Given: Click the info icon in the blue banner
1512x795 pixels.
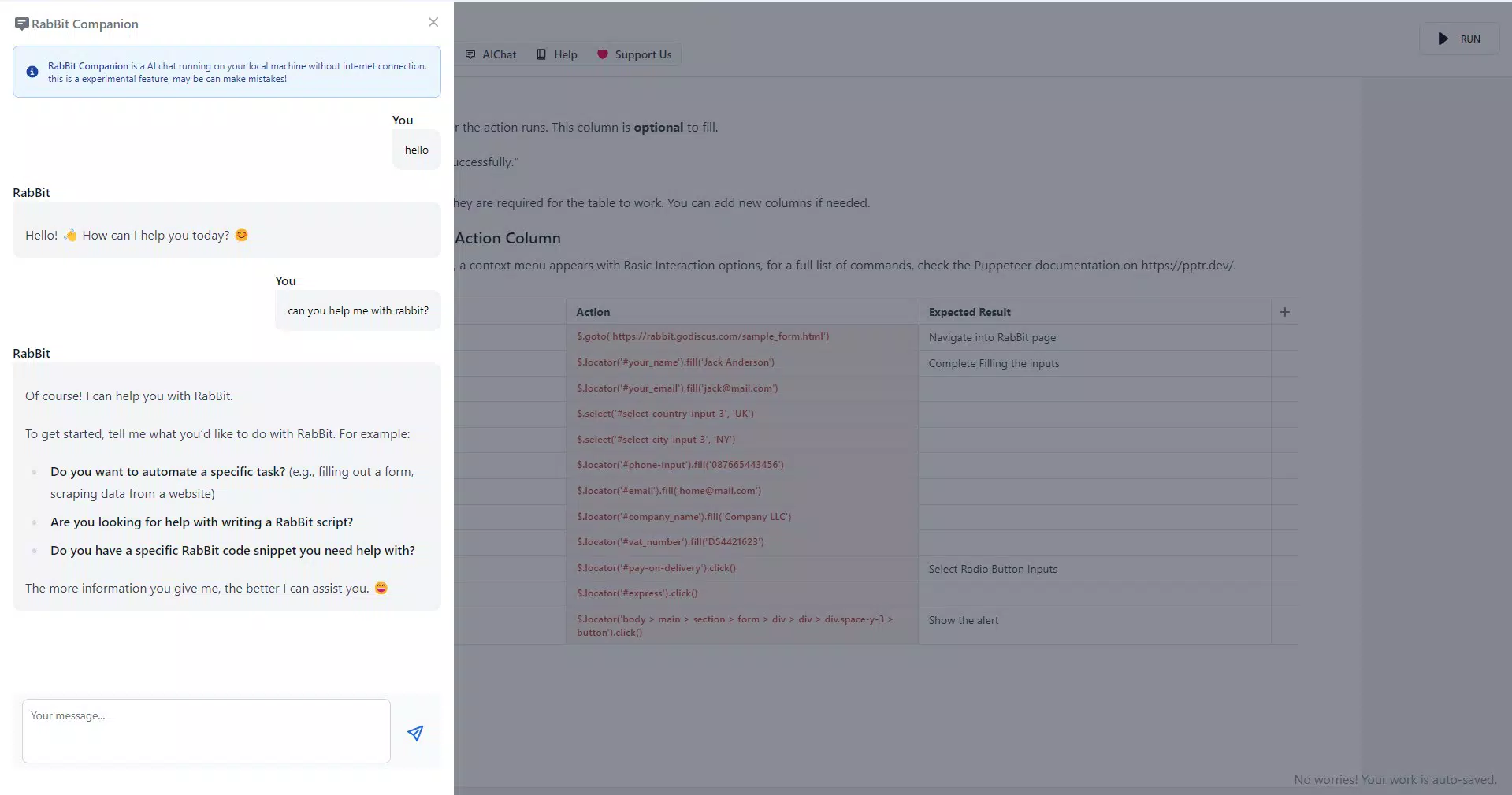Looking at the screenshot, I should tap(32, 72).
